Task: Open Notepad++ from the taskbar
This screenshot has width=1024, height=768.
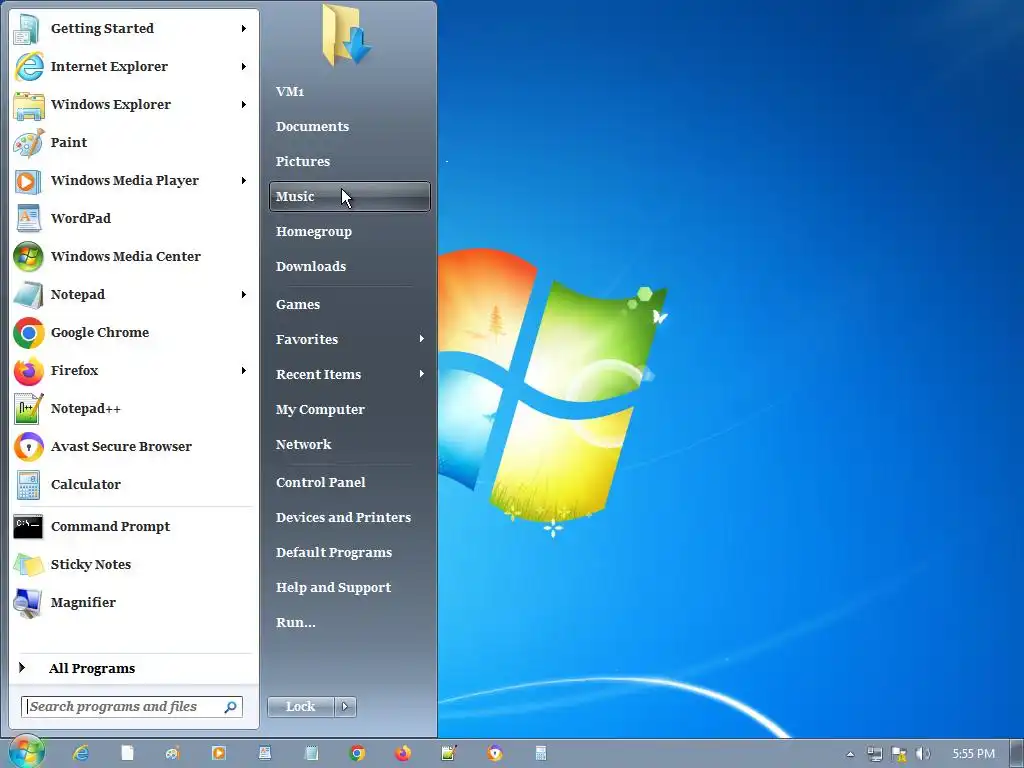Action: pyautogui.click(x=449, y=753)
